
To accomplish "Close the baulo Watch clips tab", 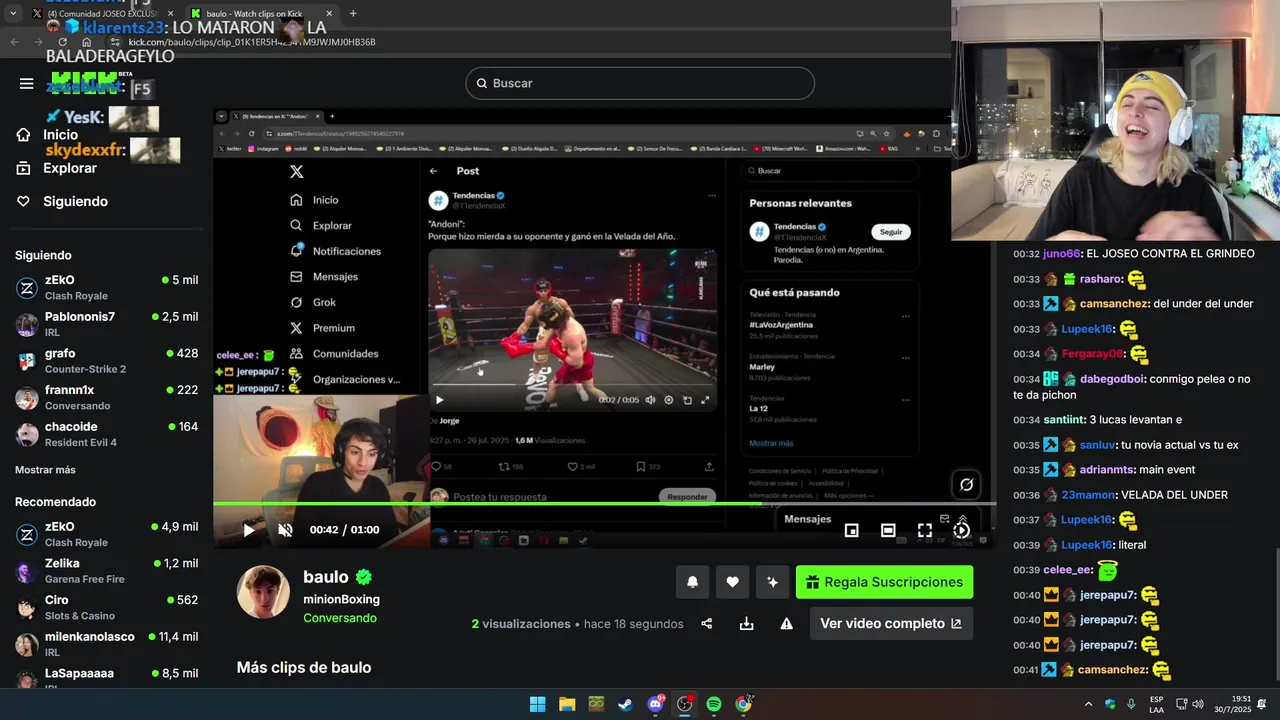I will point(329,13).
